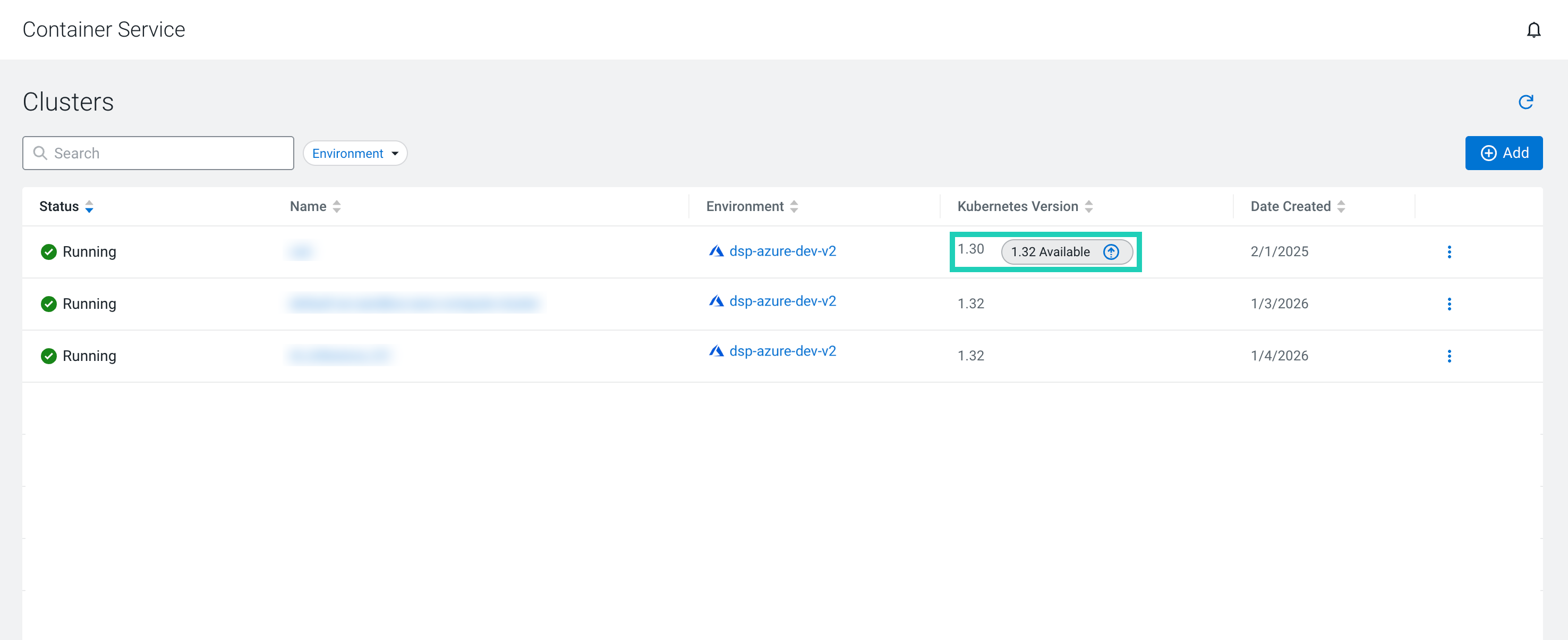This screenshot has height=640, width=1568.
Task: Refresh the clusters list
Action: coord(1526,102)
